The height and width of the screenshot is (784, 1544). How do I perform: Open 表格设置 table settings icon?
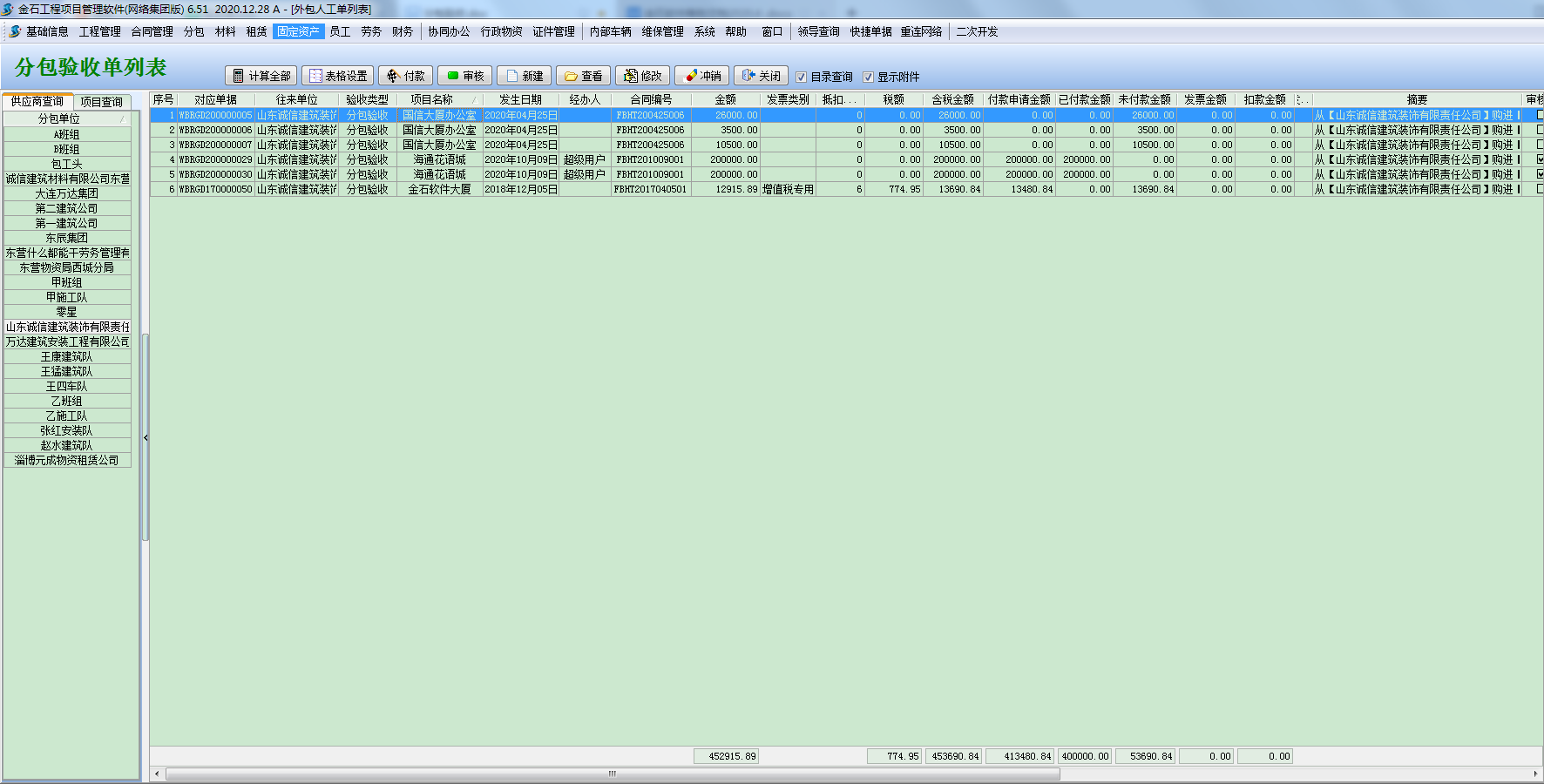point(315,77)
